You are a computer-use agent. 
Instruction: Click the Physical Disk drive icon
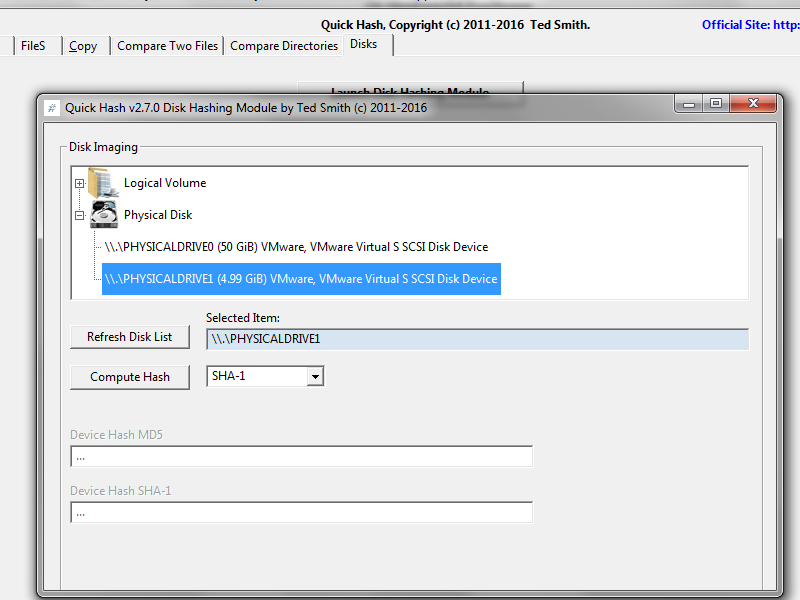point(104,213)
